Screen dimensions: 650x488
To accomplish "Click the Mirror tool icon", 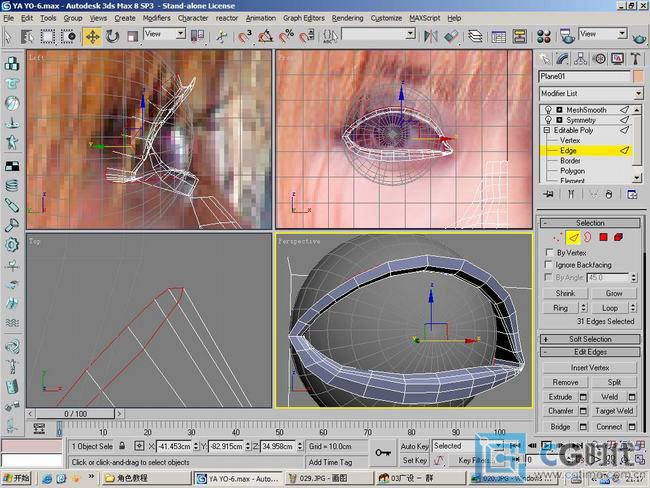I will click(431, 37).
